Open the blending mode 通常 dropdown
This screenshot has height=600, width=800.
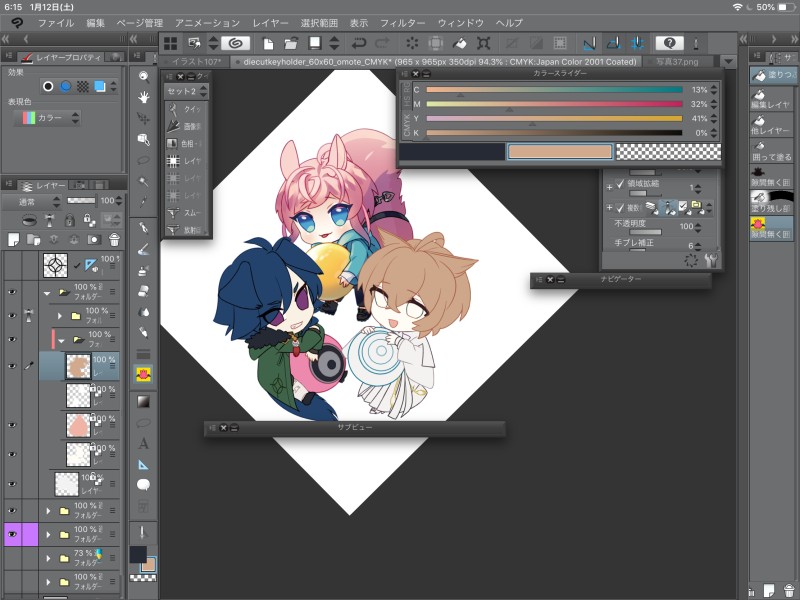32,202
